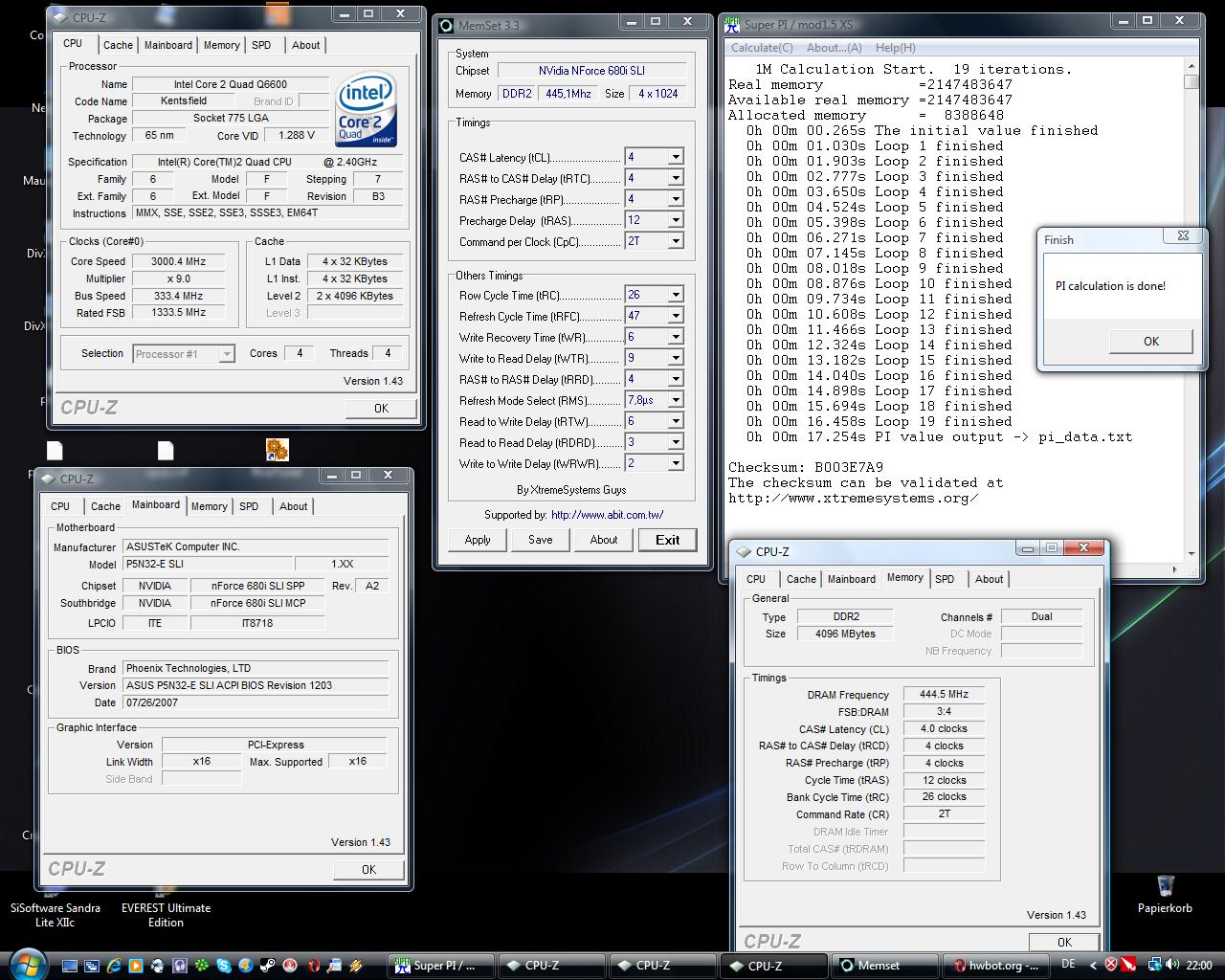
Task: Launch Windows Media Player from quick launch
Action: pyautogui.click(x=136, y=966)
